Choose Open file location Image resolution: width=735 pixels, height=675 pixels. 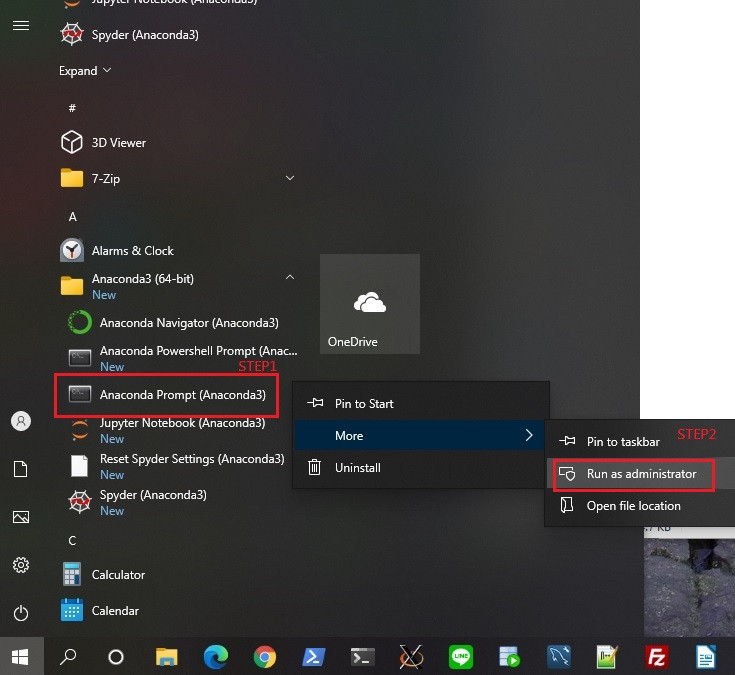click(640, 506)
